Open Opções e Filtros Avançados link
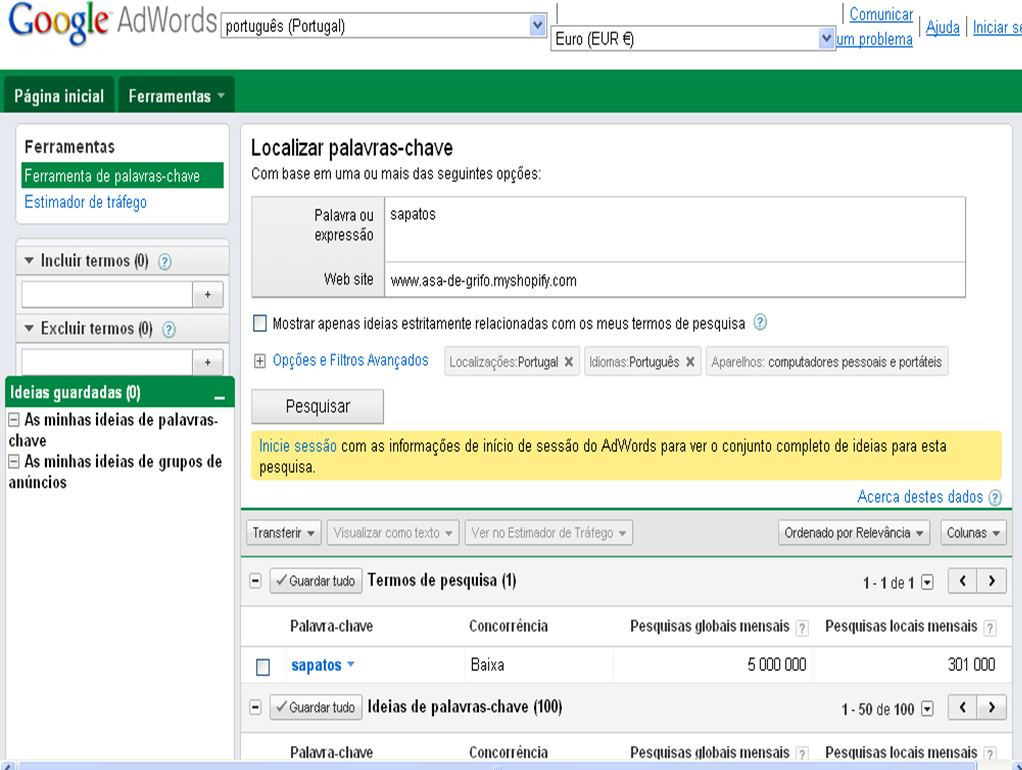This screenshot has width=1022, height=770. [x=351, y=361]
